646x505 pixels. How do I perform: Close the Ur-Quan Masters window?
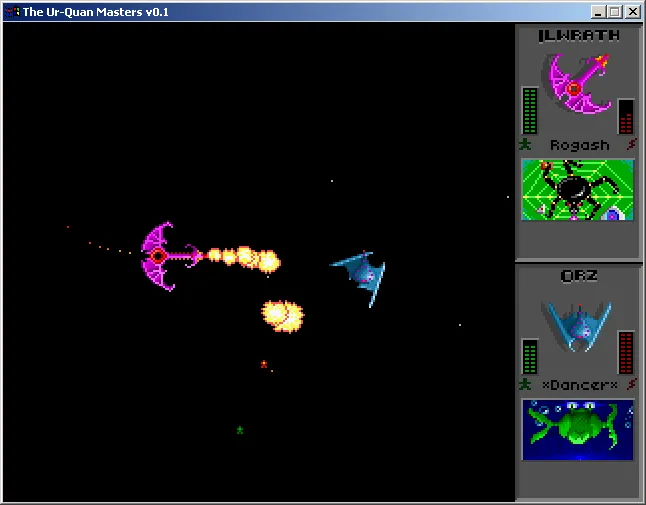632,12
